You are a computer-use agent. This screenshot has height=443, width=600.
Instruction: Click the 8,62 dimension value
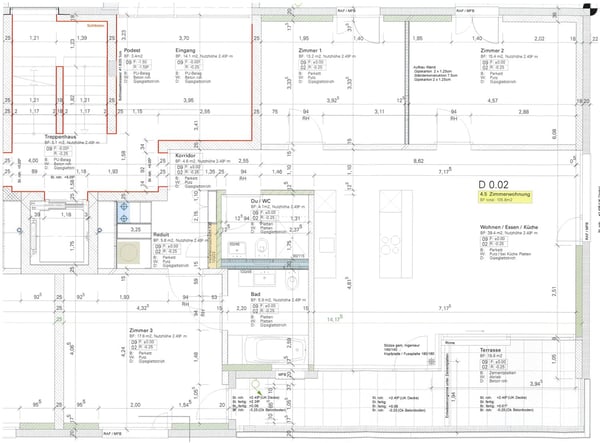tap(419, 161)
